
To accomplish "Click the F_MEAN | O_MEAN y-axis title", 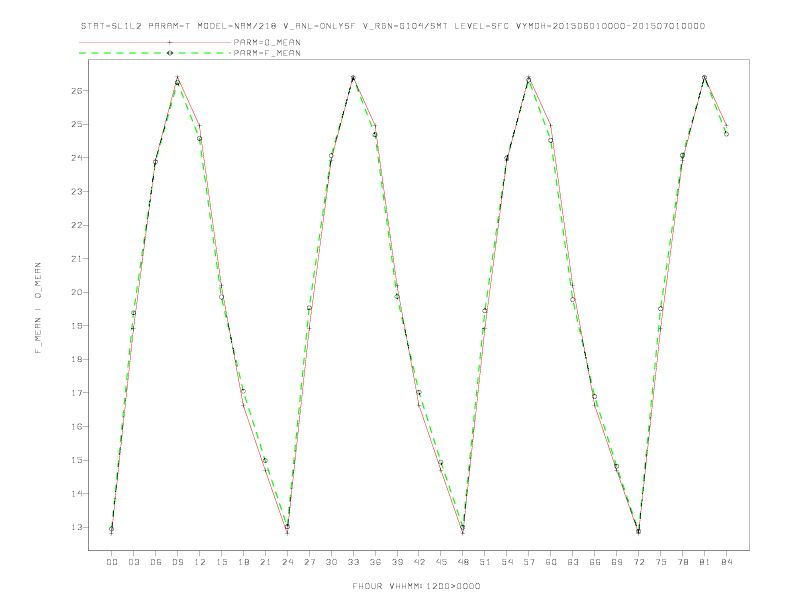I will click(38, 308).
